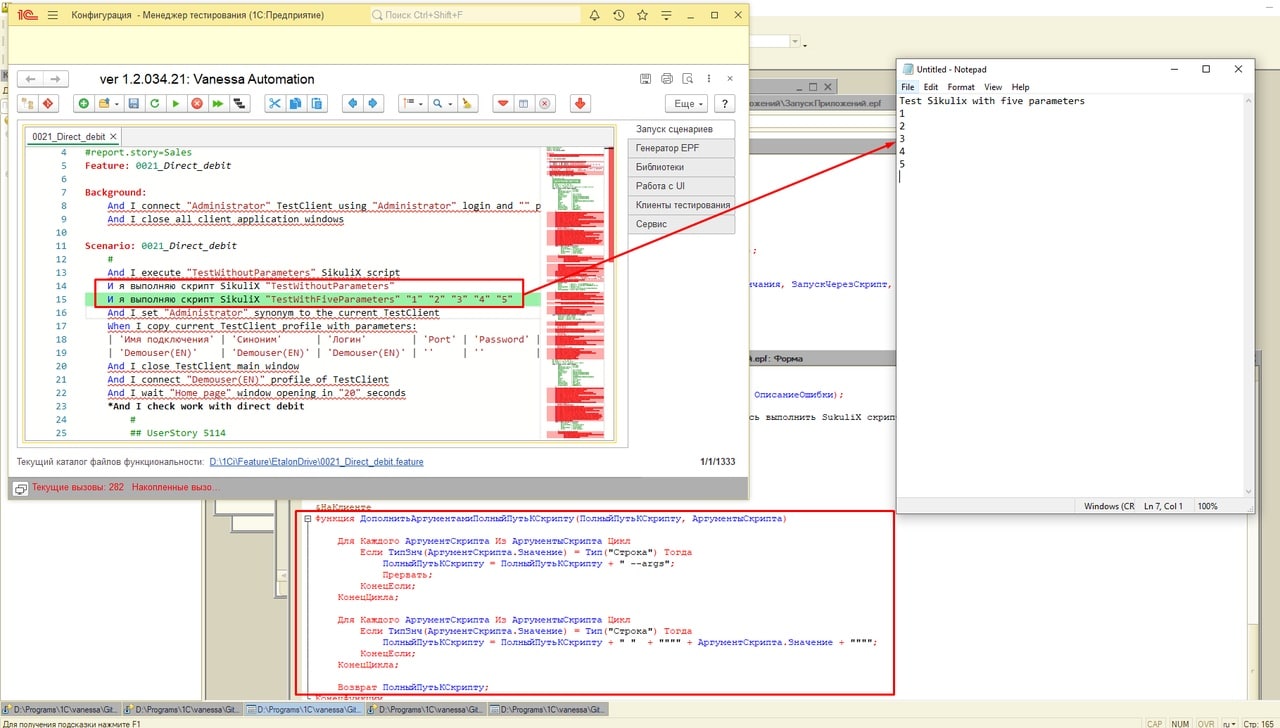The width and height of the screenshot is (1280, 728).
Task: Open the history clock icon
Action: click(x=619, y=16)
